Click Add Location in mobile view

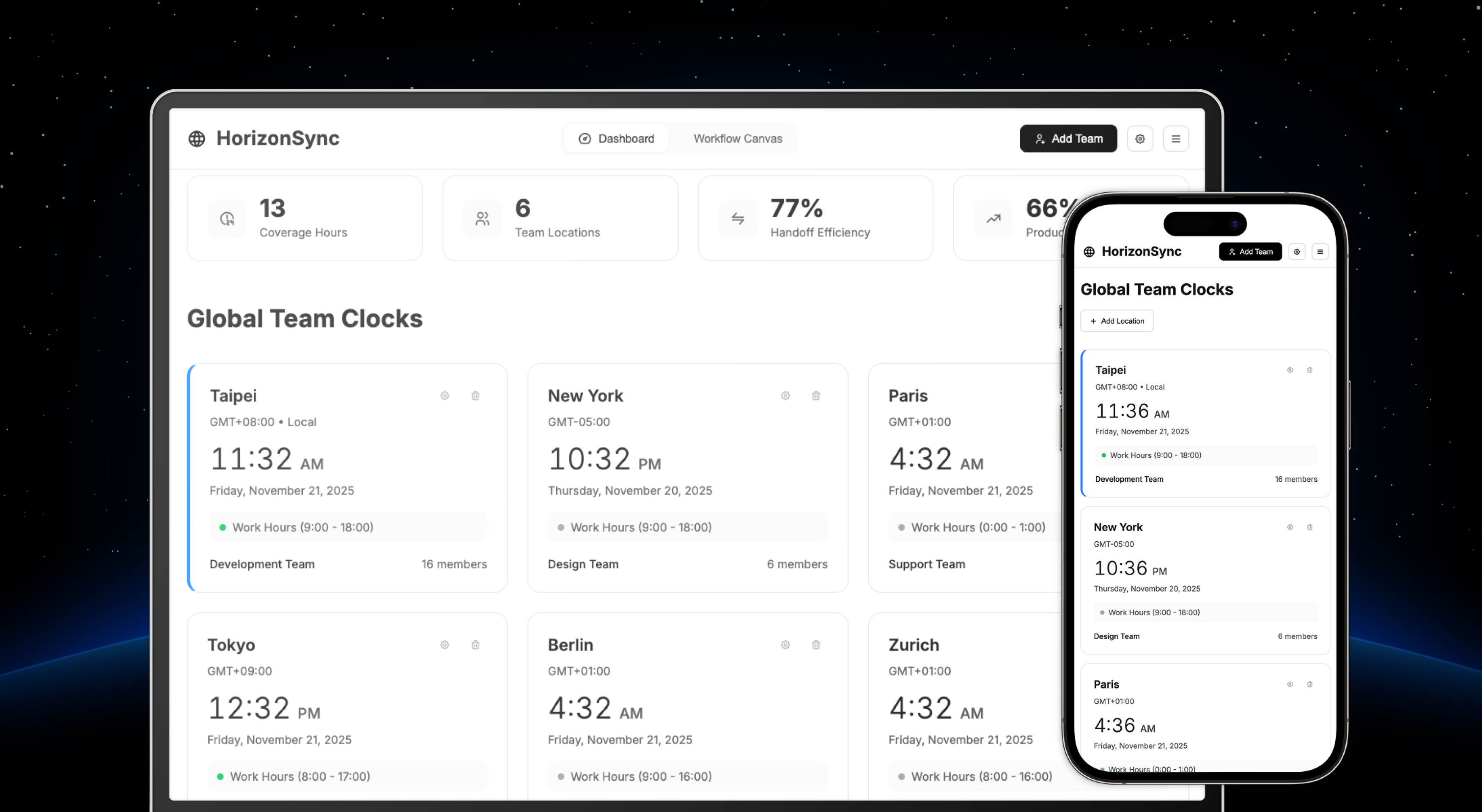1117,321
